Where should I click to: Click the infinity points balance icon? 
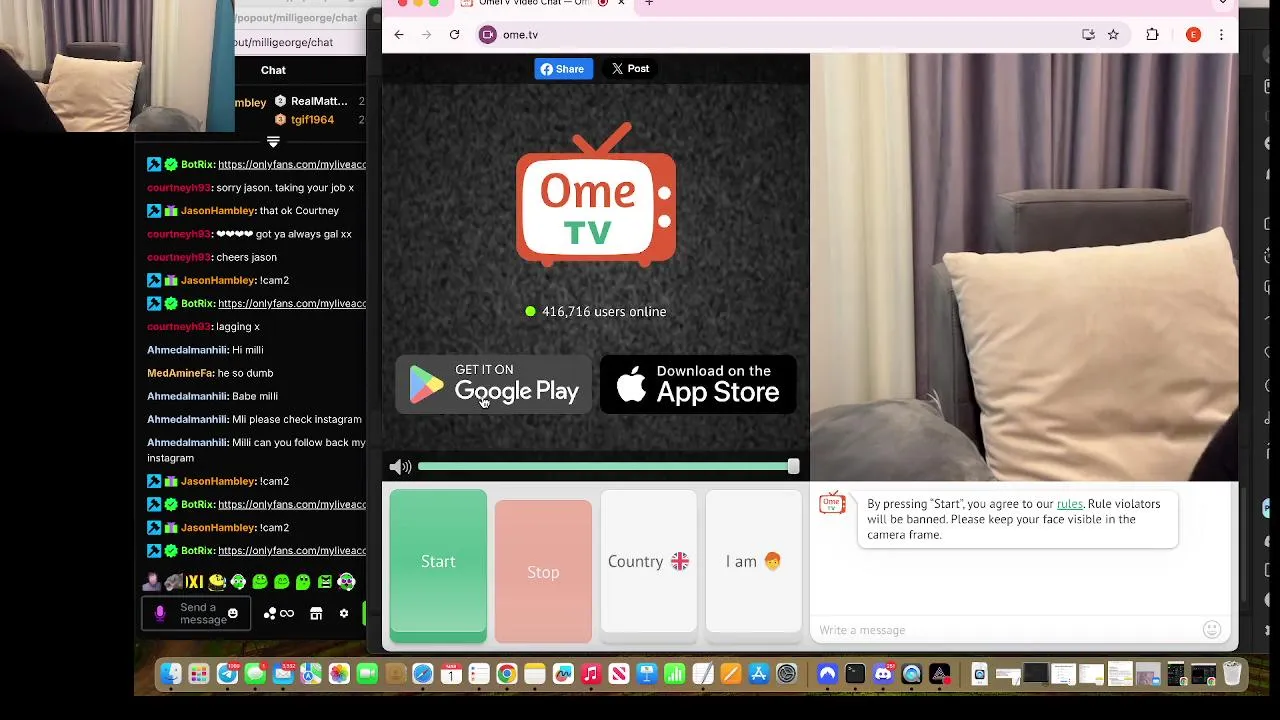(287, 614)
